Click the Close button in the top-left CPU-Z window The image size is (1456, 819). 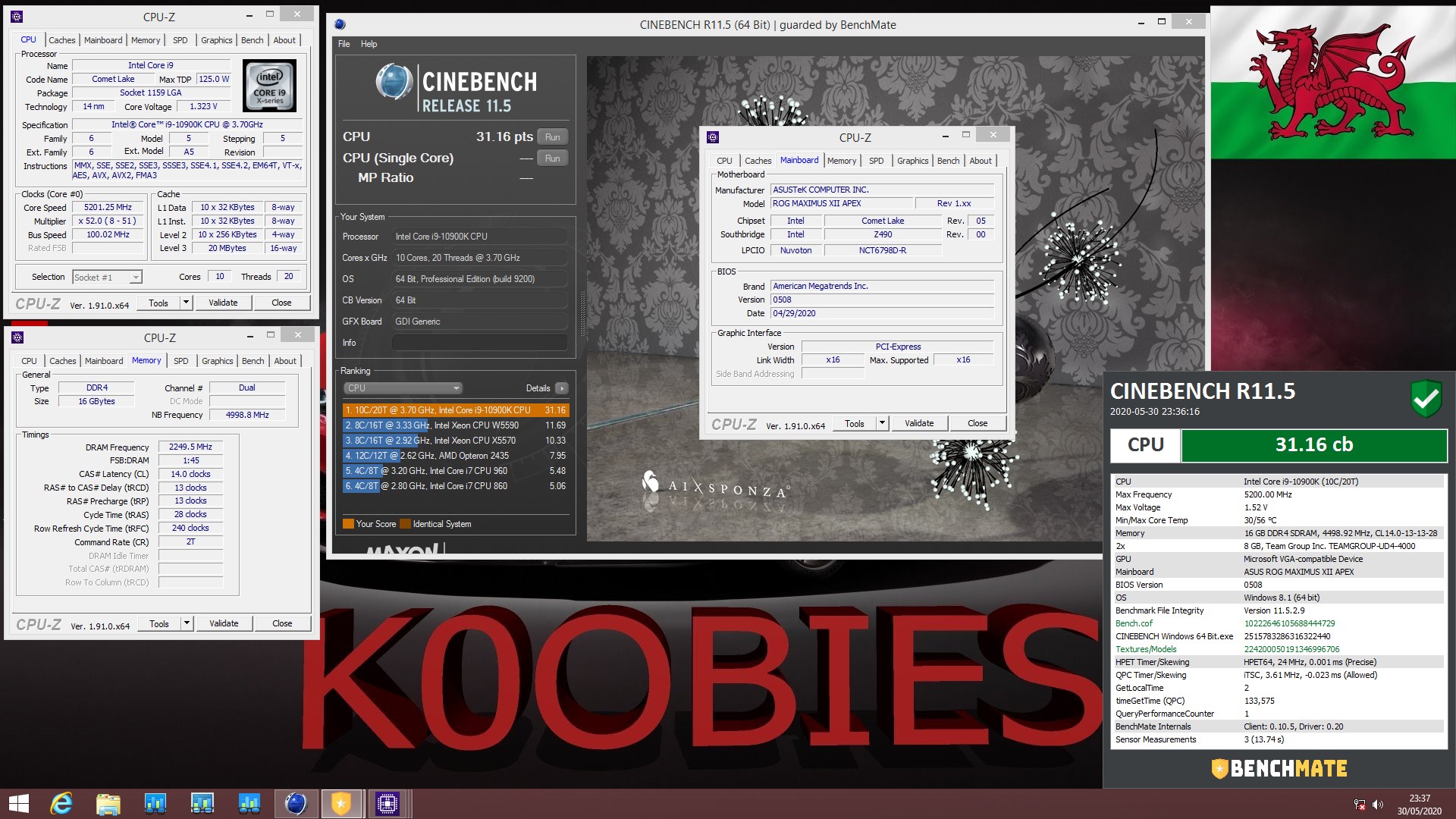coord(281,303)
